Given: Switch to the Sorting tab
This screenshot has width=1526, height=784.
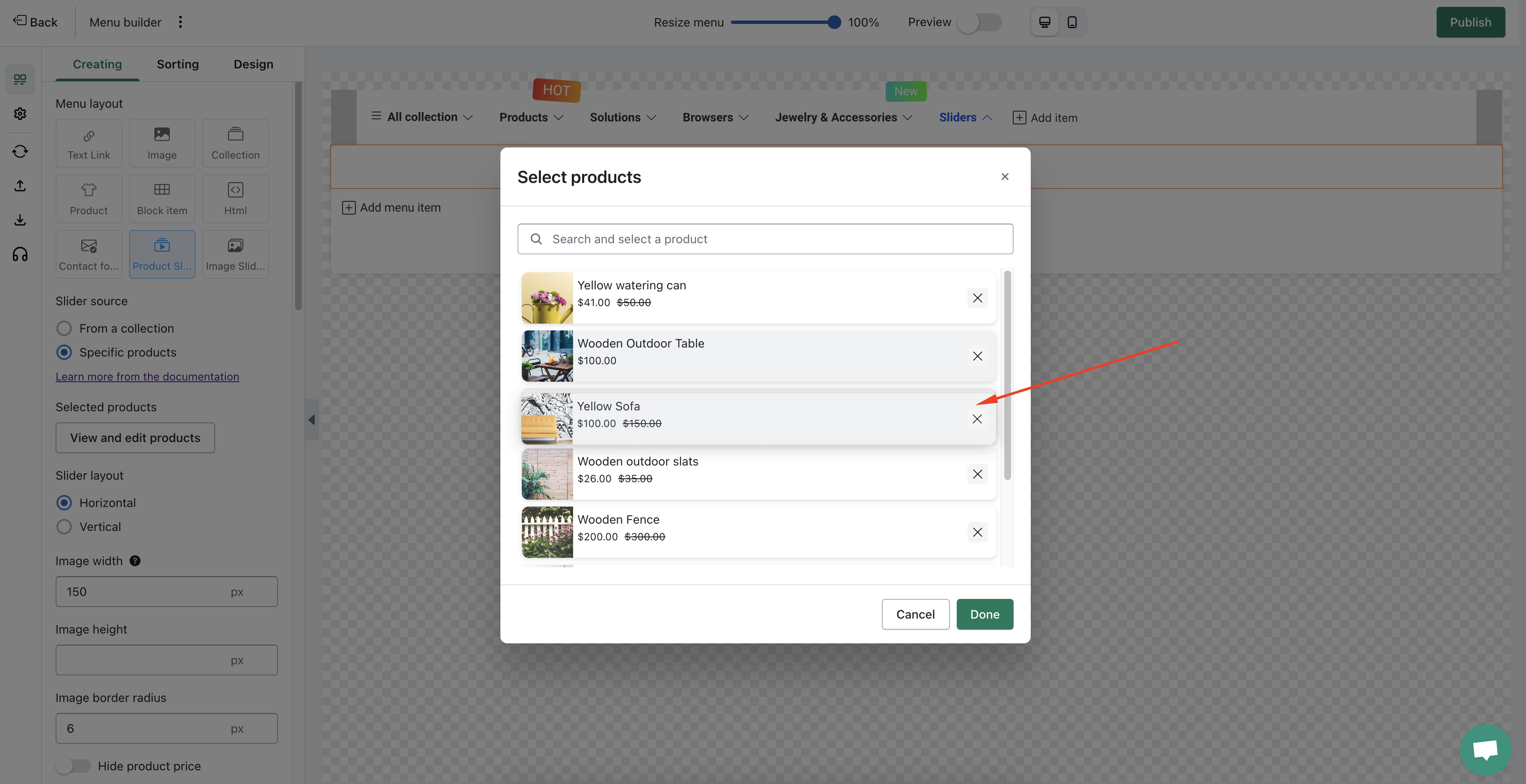Looking at the screenshot, I should coord(178,64).
